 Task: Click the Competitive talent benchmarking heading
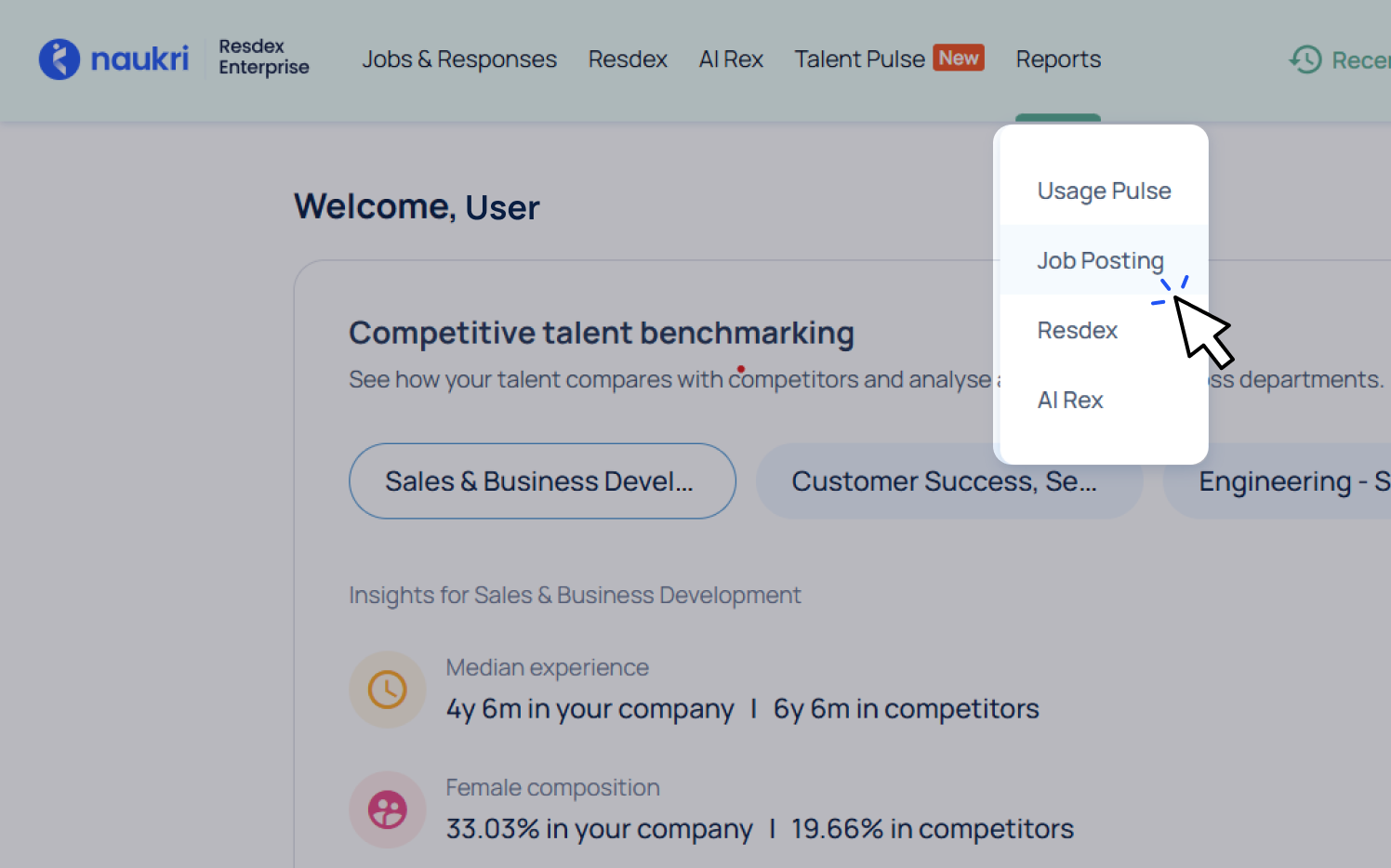tap(601, 333)
